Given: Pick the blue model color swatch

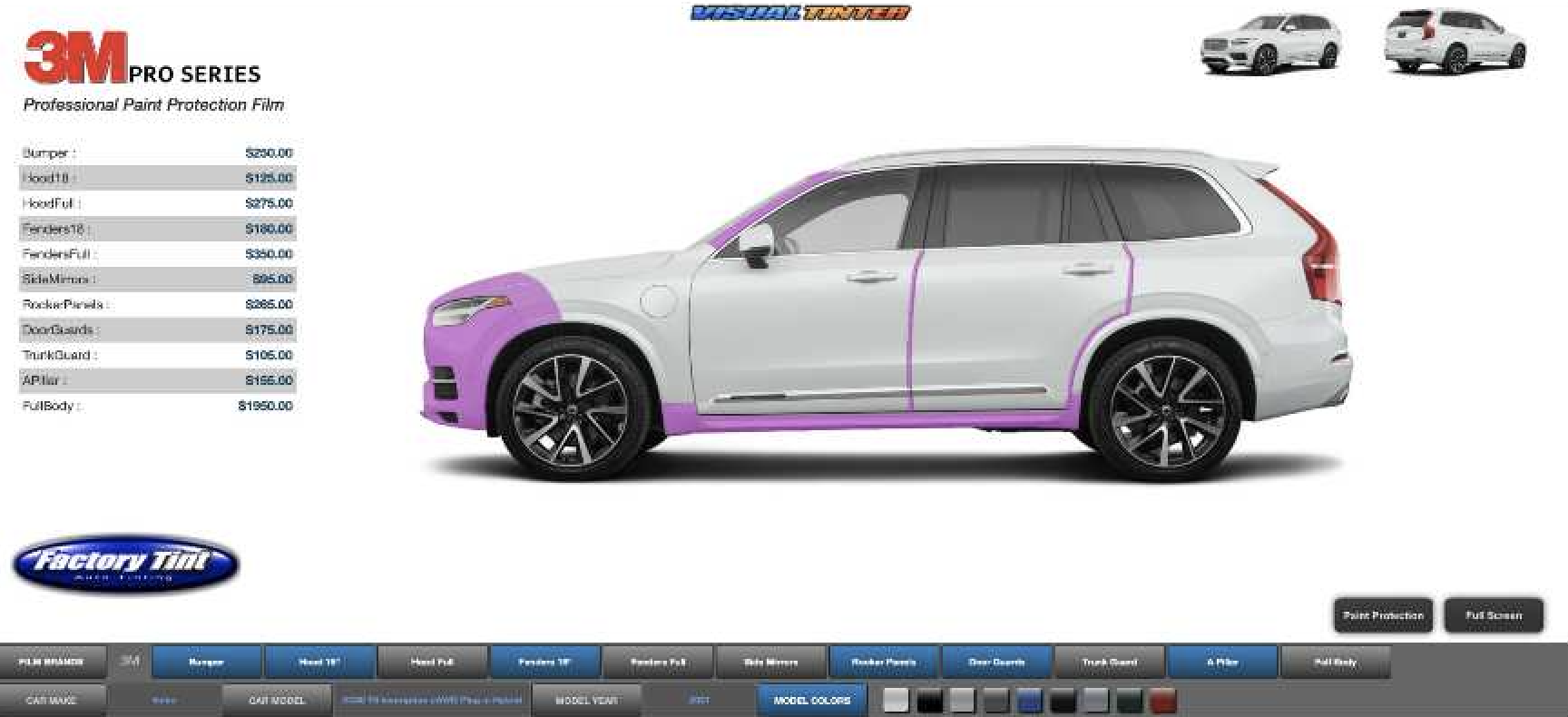Looking at the screenshot, I should click(1029, 701).
